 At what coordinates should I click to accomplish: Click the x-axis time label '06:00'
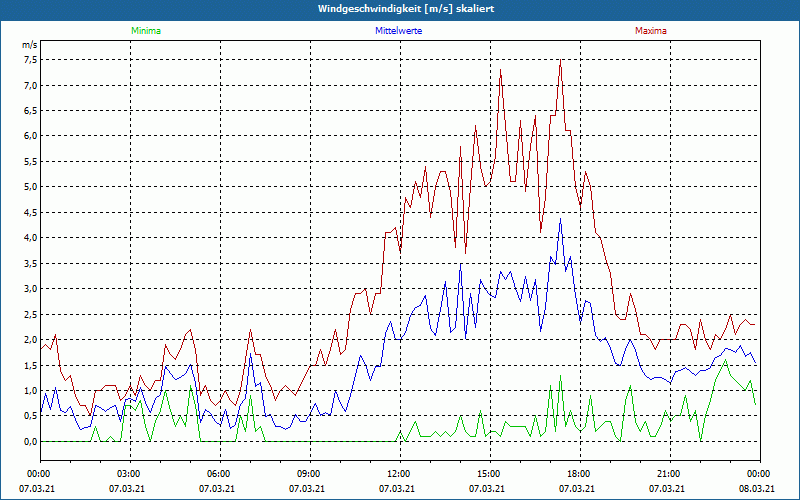tap(218, 474)
